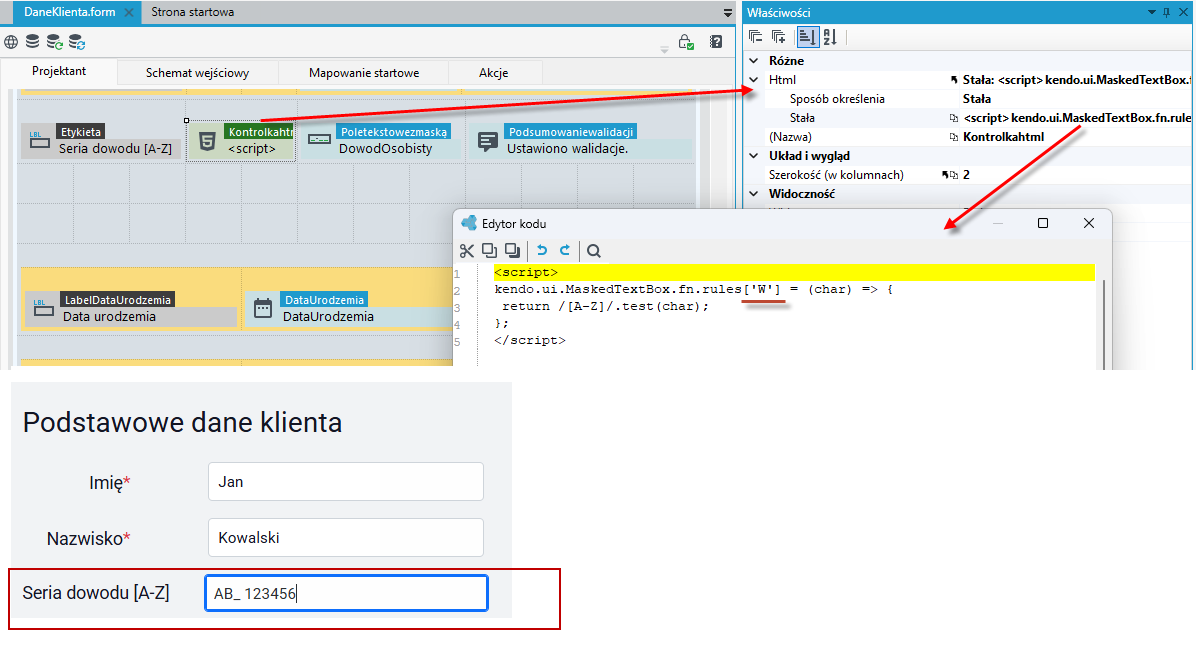This screenshot has height=664, width=1196.
Task: Select the Poletekstowezmaską DowodOsobisty control
Action: pyautogui.click(x=380, y=141)
